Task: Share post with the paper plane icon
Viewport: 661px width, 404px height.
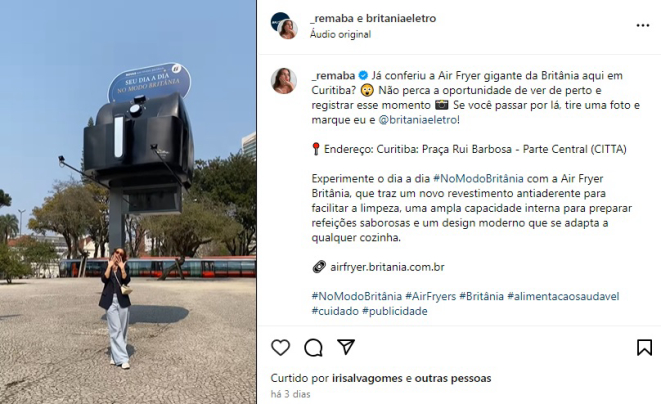Action: point(346,347)
